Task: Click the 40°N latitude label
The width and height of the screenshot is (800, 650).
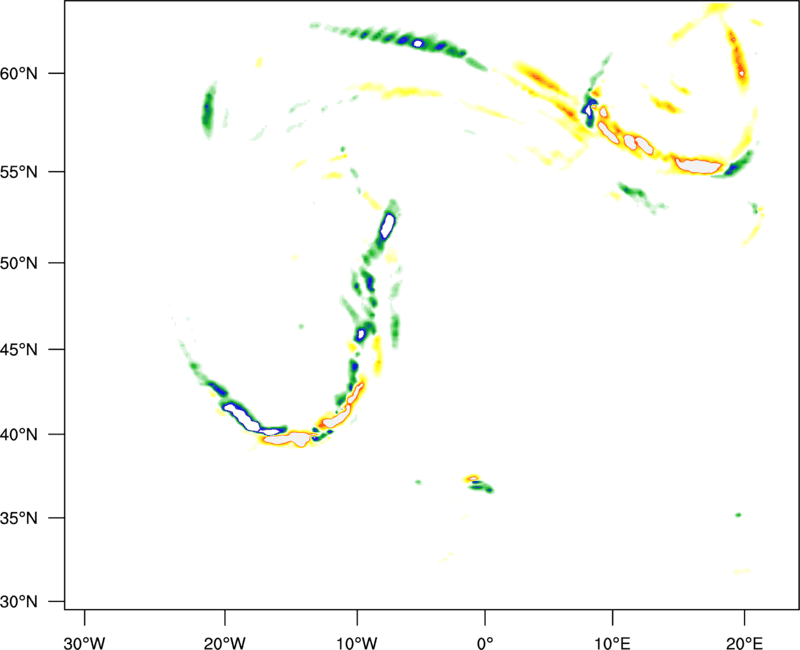Action: pos(19,434)
